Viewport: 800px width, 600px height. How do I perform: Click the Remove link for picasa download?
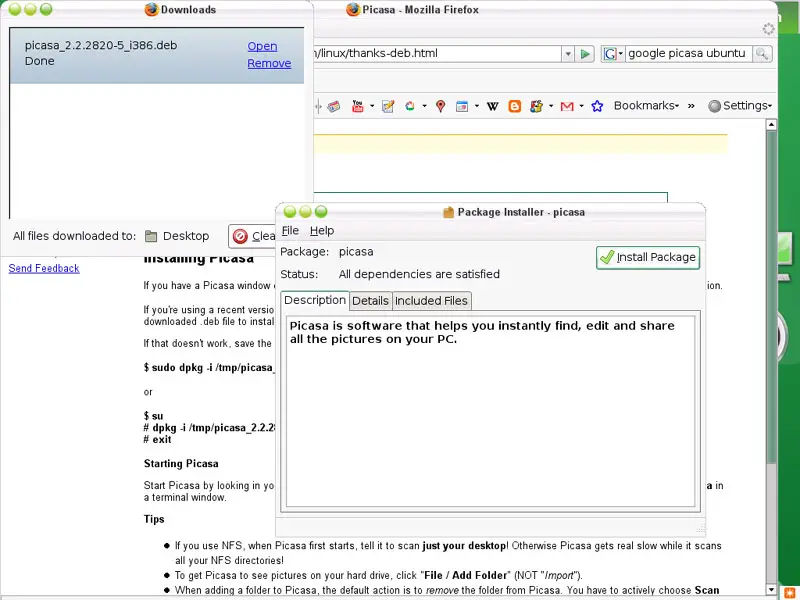(x=269, y=63)
